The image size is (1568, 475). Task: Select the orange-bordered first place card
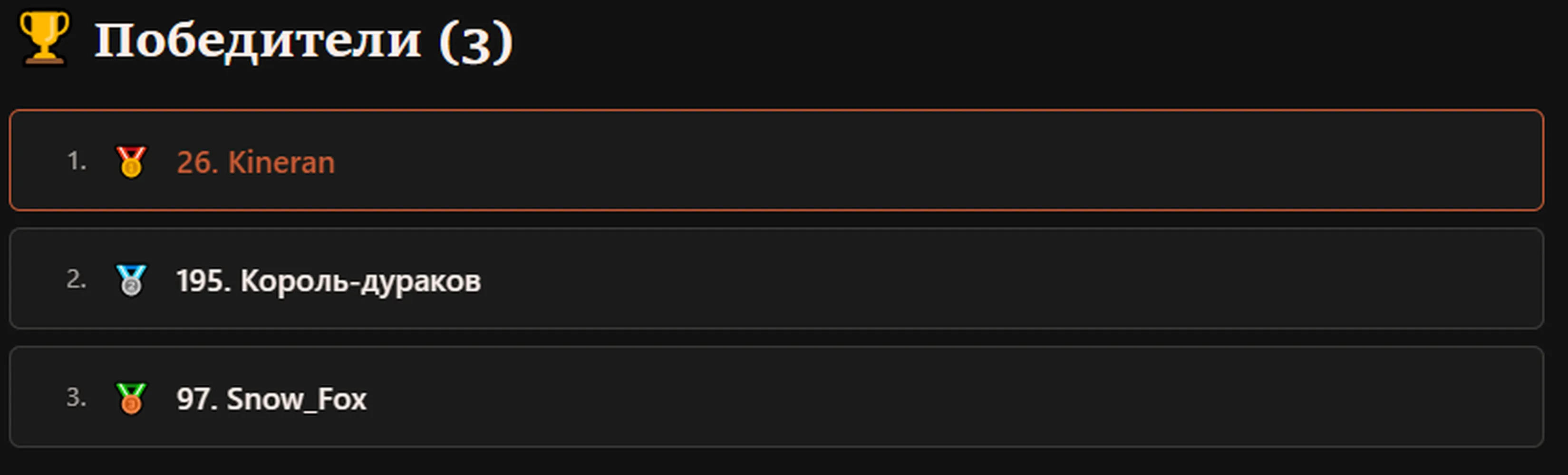776,160
